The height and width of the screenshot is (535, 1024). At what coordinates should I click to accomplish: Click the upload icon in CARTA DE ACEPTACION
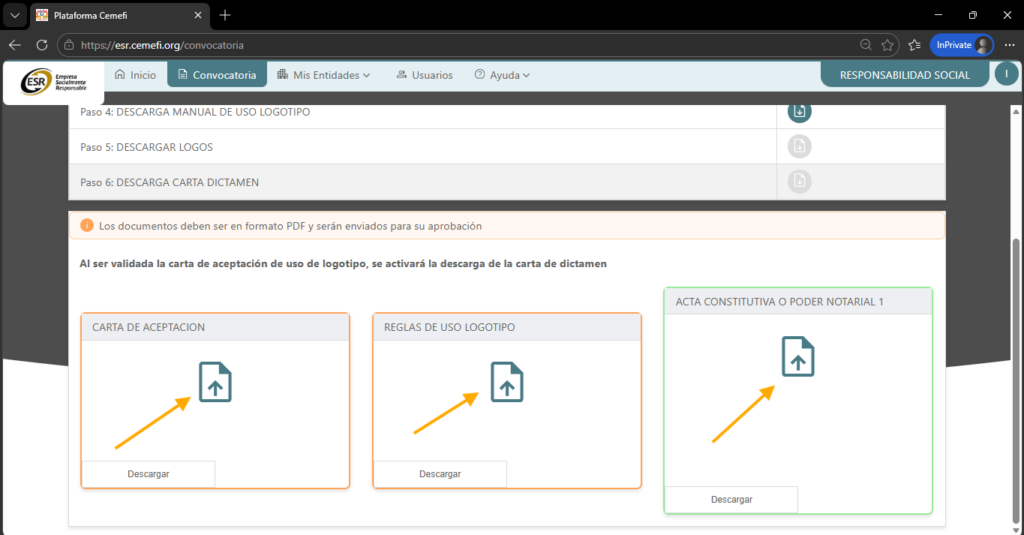click(215, 382)
